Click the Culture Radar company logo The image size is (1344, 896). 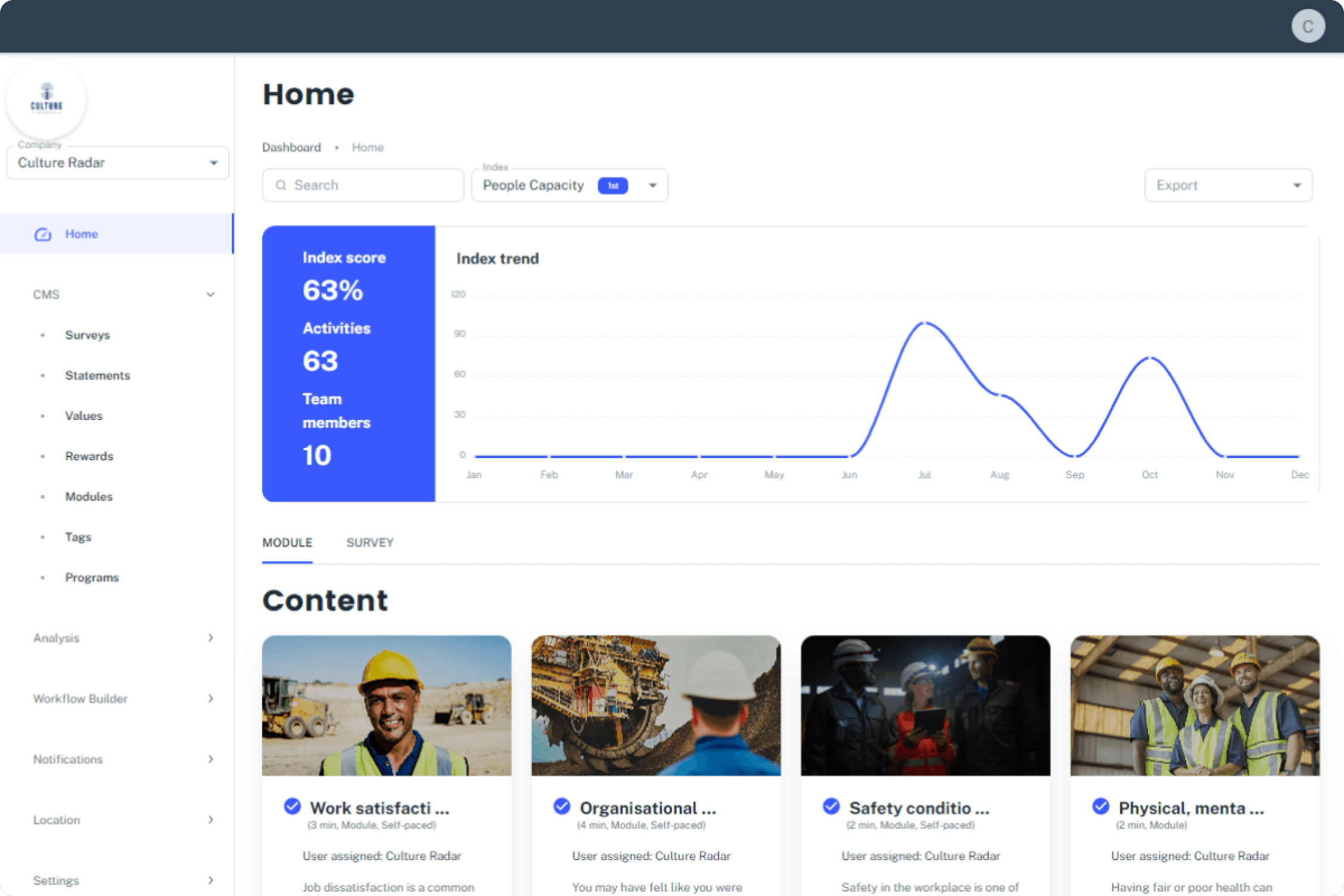[46, 99]
